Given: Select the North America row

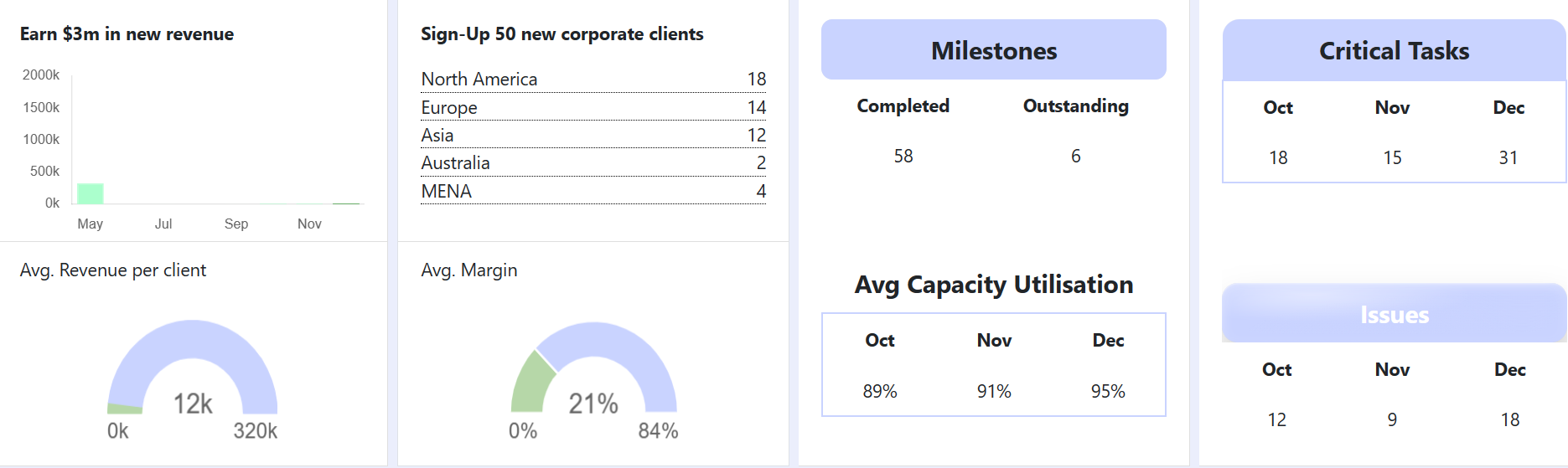Looking at the screenshot, I should [x=593, y=80].
